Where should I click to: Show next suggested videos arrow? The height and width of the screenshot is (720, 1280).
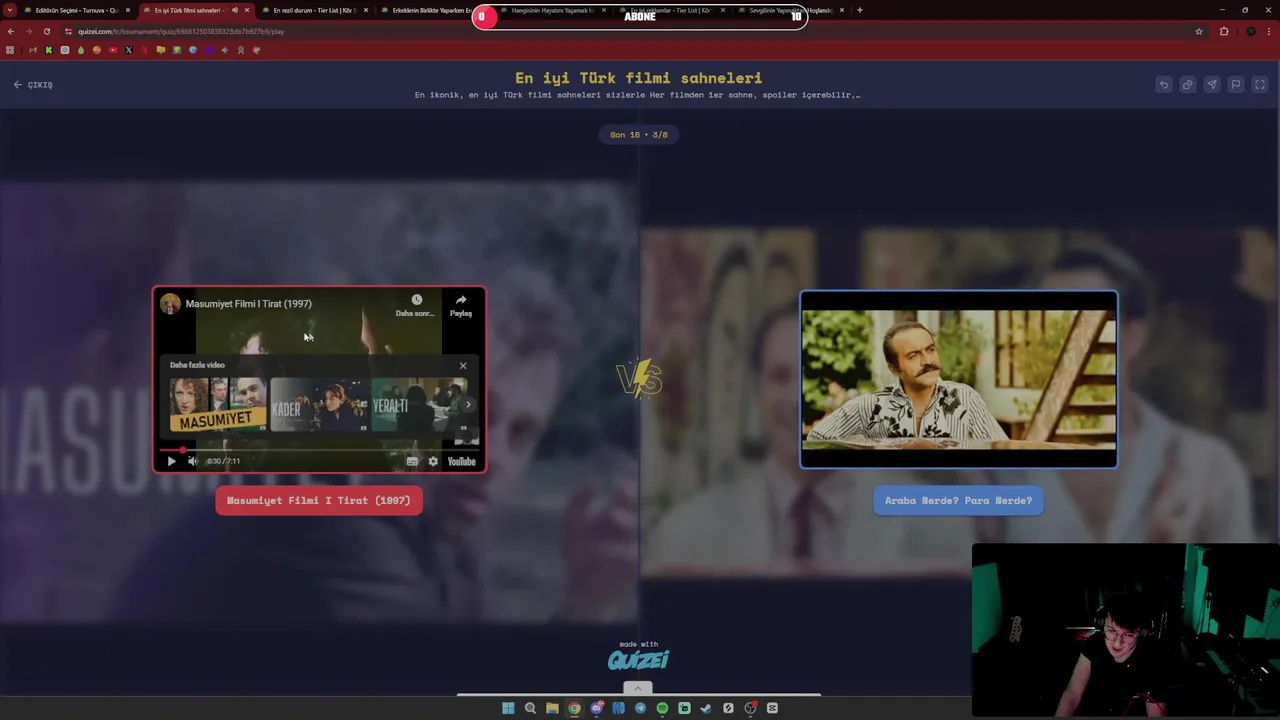coord(468,404)
